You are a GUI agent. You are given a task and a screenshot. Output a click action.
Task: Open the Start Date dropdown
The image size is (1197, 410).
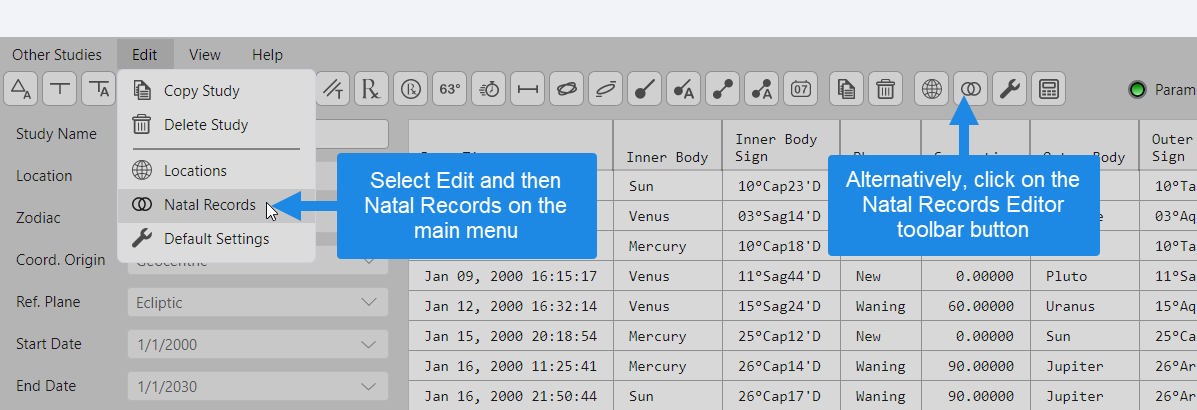pyautogui.click(x=257, y=345)
